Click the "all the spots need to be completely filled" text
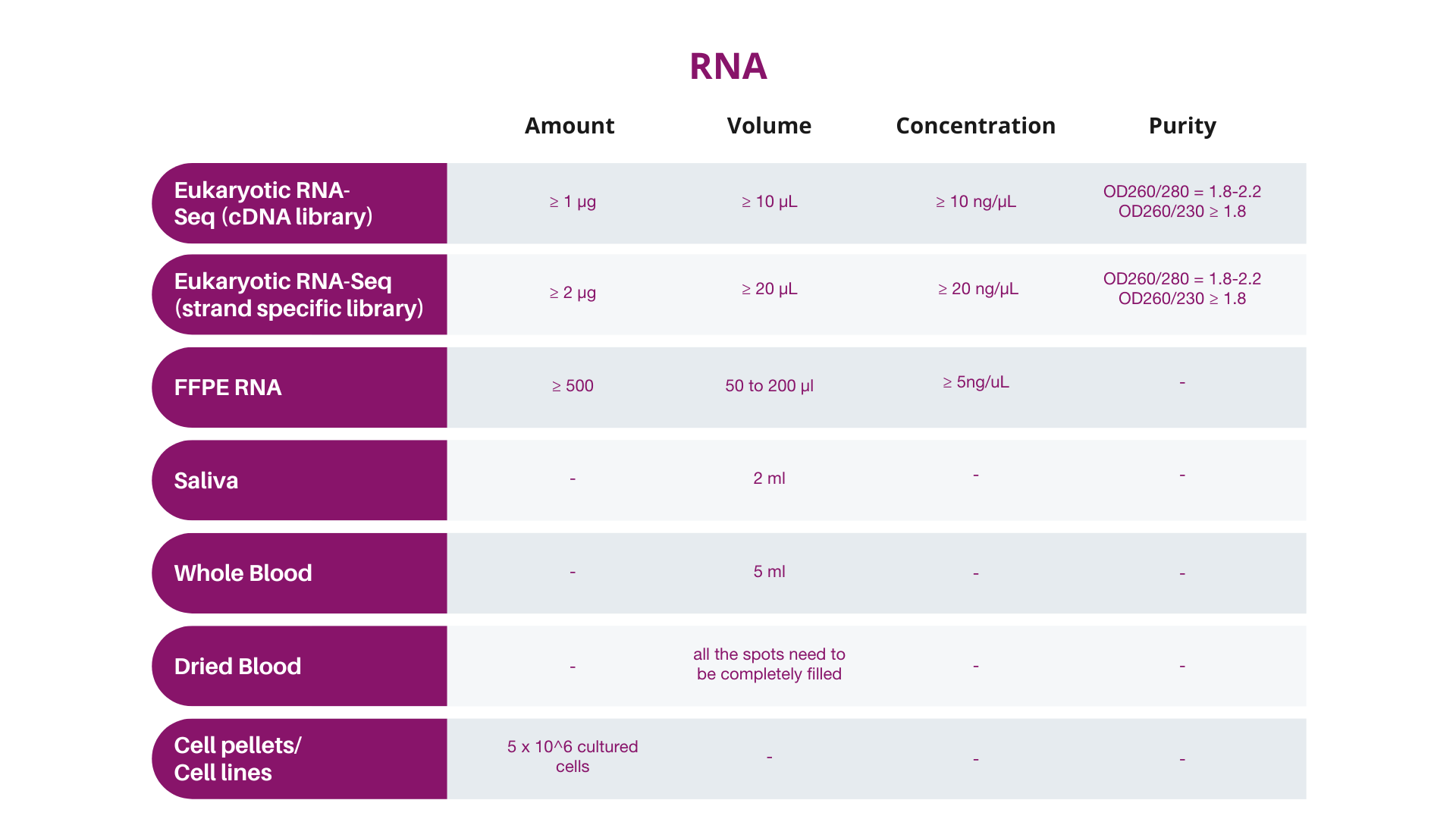 (769, 664)
